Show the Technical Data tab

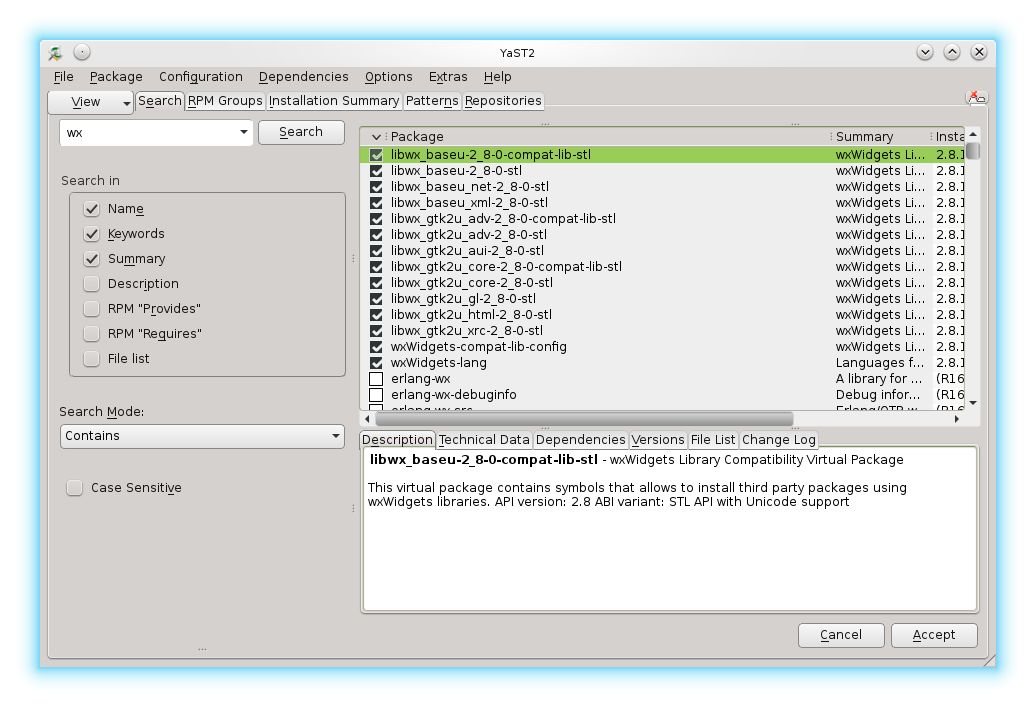pos(484,440)
